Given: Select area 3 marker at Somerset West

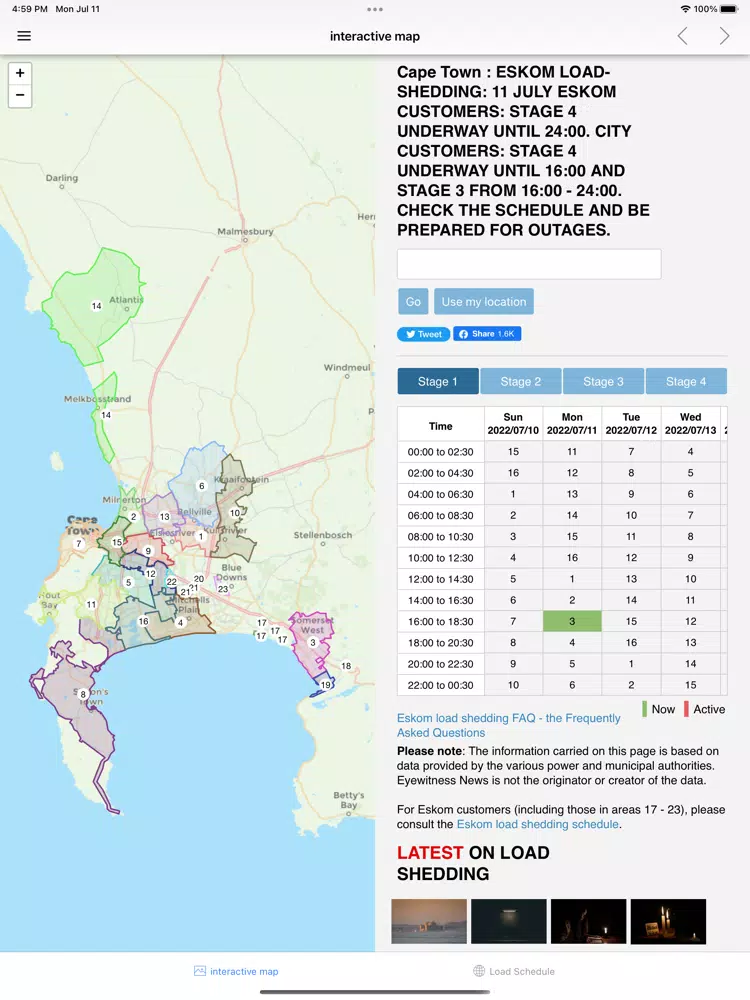Looking at the screenshot, I should coord(312,643).
